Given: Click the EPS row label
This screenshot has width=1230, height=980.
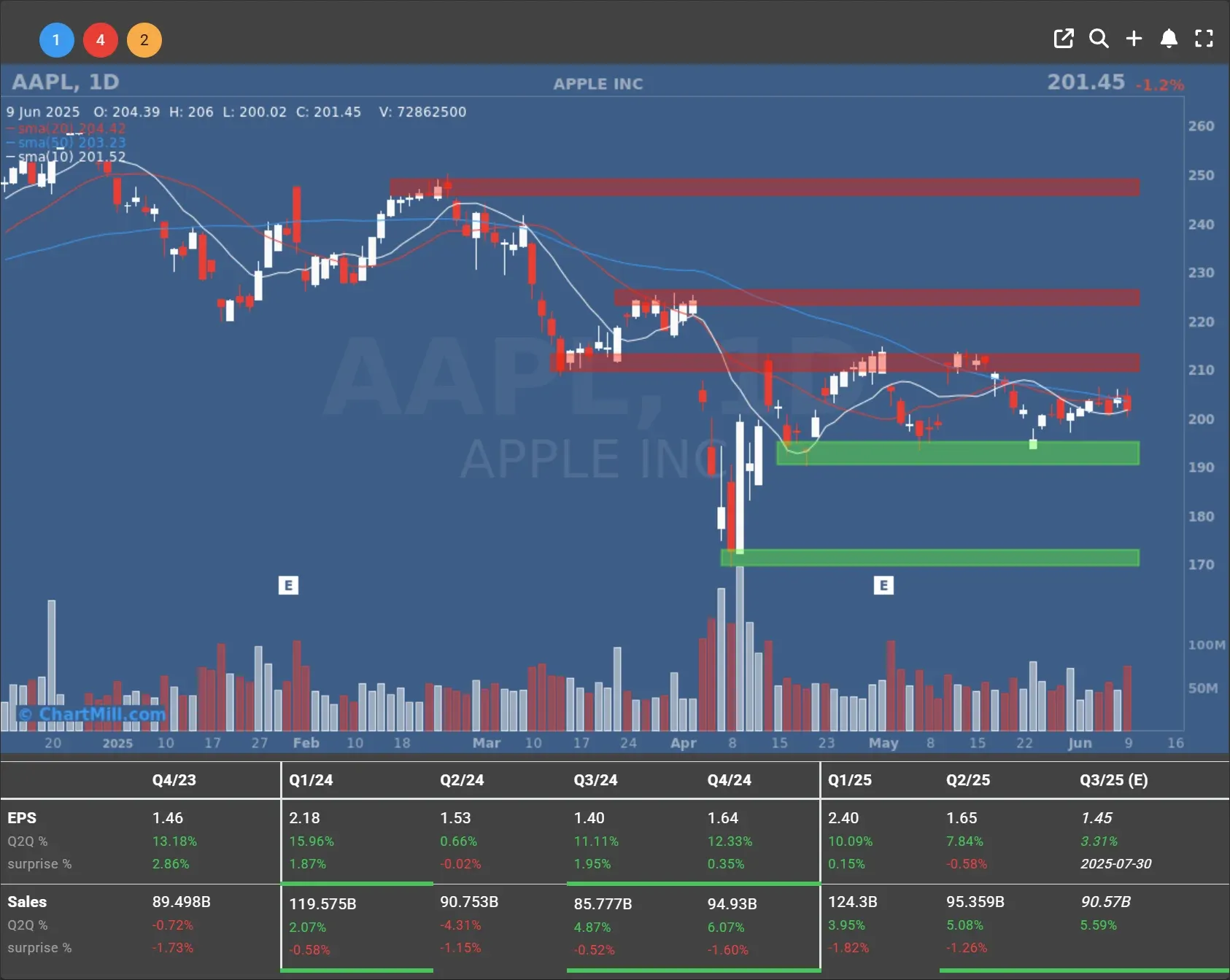Looking at the screenshot, I should coord(22,818).
